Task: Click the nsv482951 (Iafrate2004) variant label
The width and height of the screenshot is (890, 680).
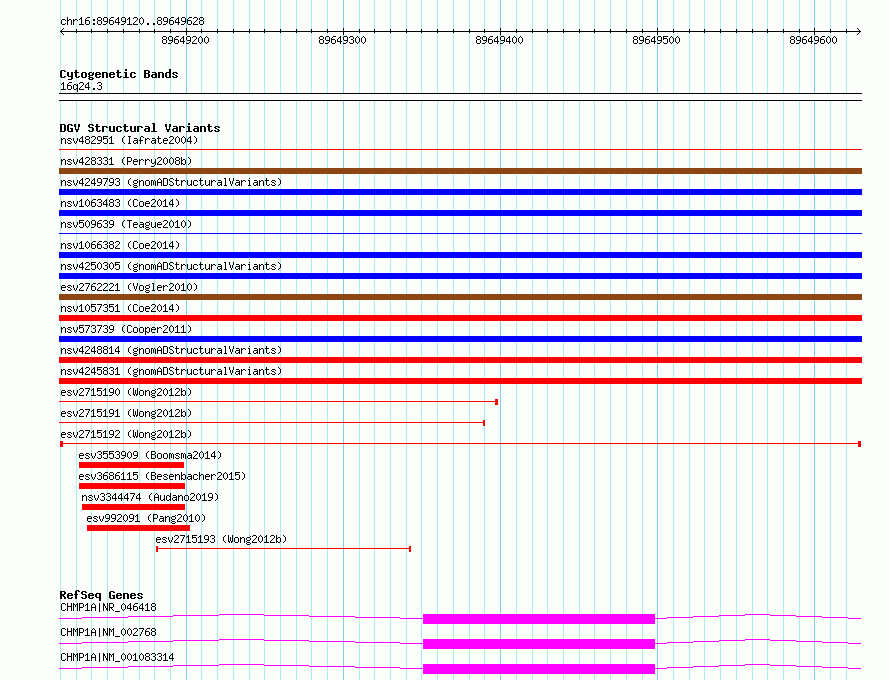Action: [129, 140]
